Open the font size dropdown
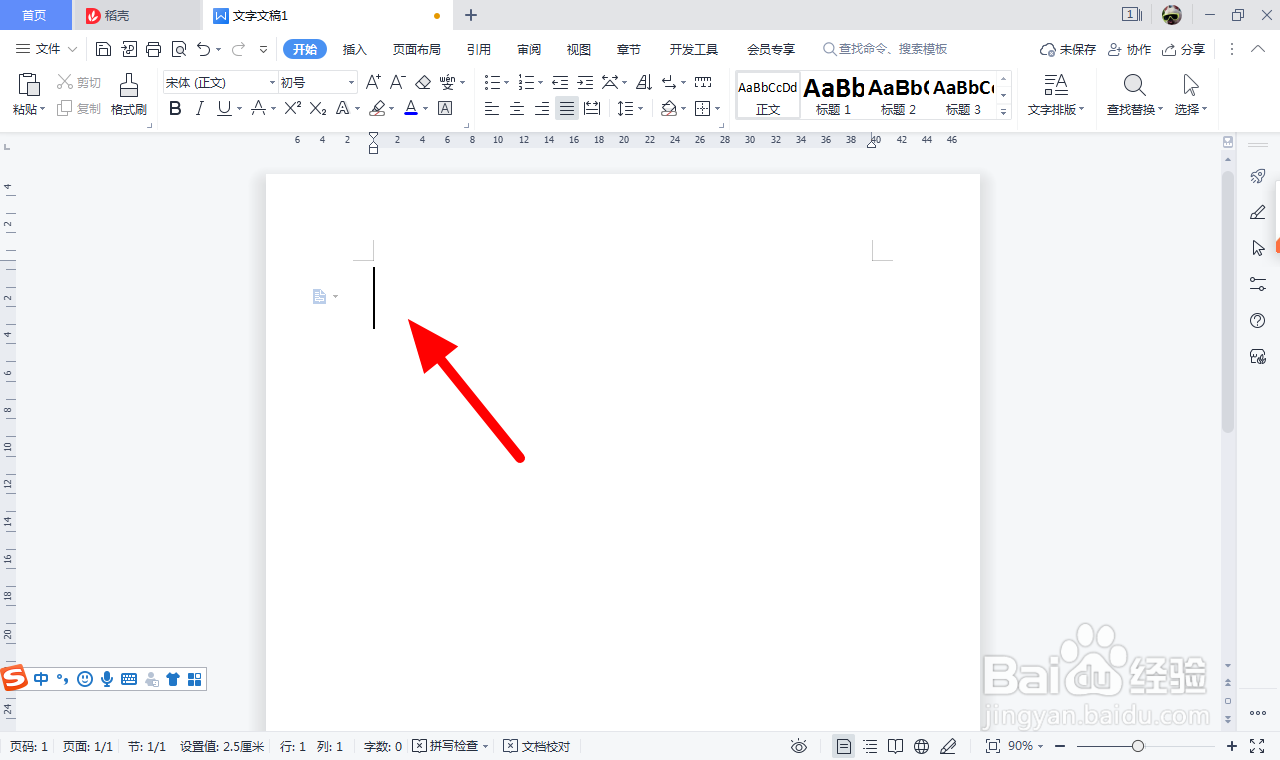This screenshot has height=760, width=1280. click(351, 82)
